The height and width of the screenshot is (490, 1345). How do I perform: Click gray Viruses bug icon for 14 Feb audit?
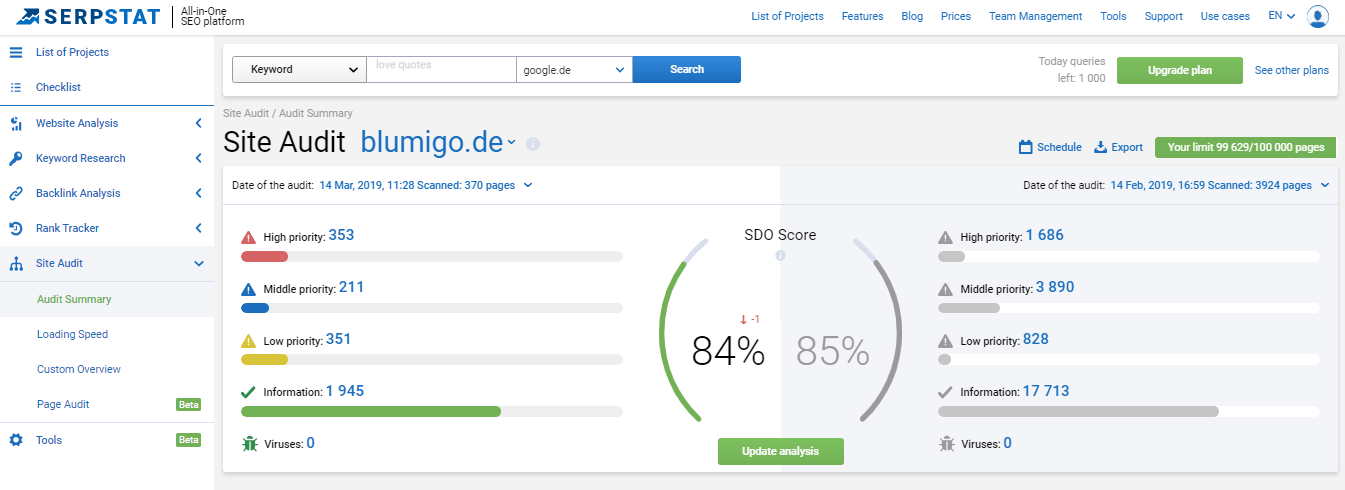[946, 443]
